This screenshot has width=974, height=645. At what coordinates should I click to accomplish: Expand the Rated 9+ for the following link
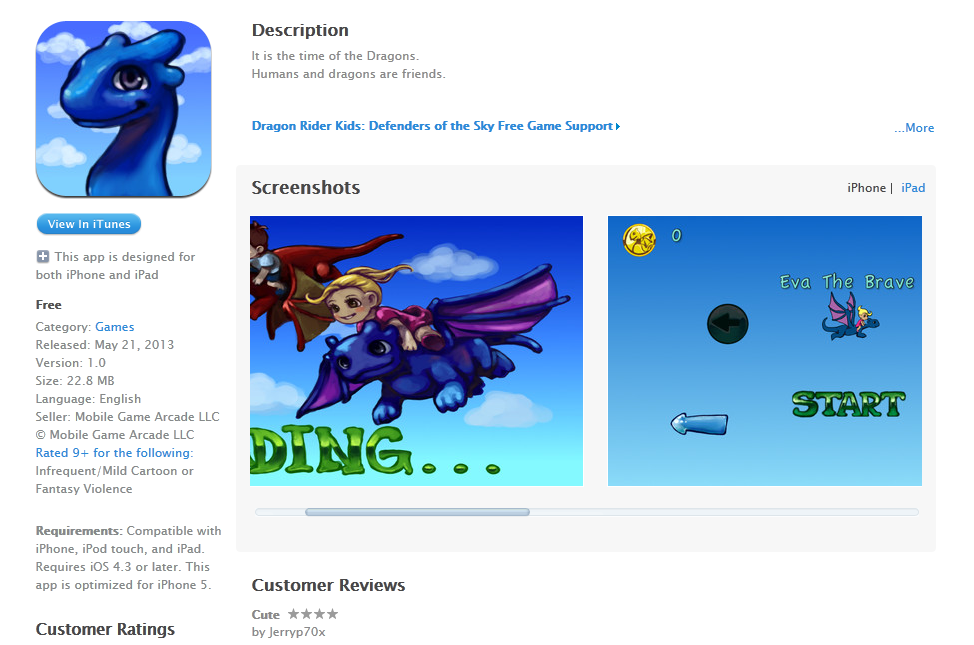tap(114, 453)
